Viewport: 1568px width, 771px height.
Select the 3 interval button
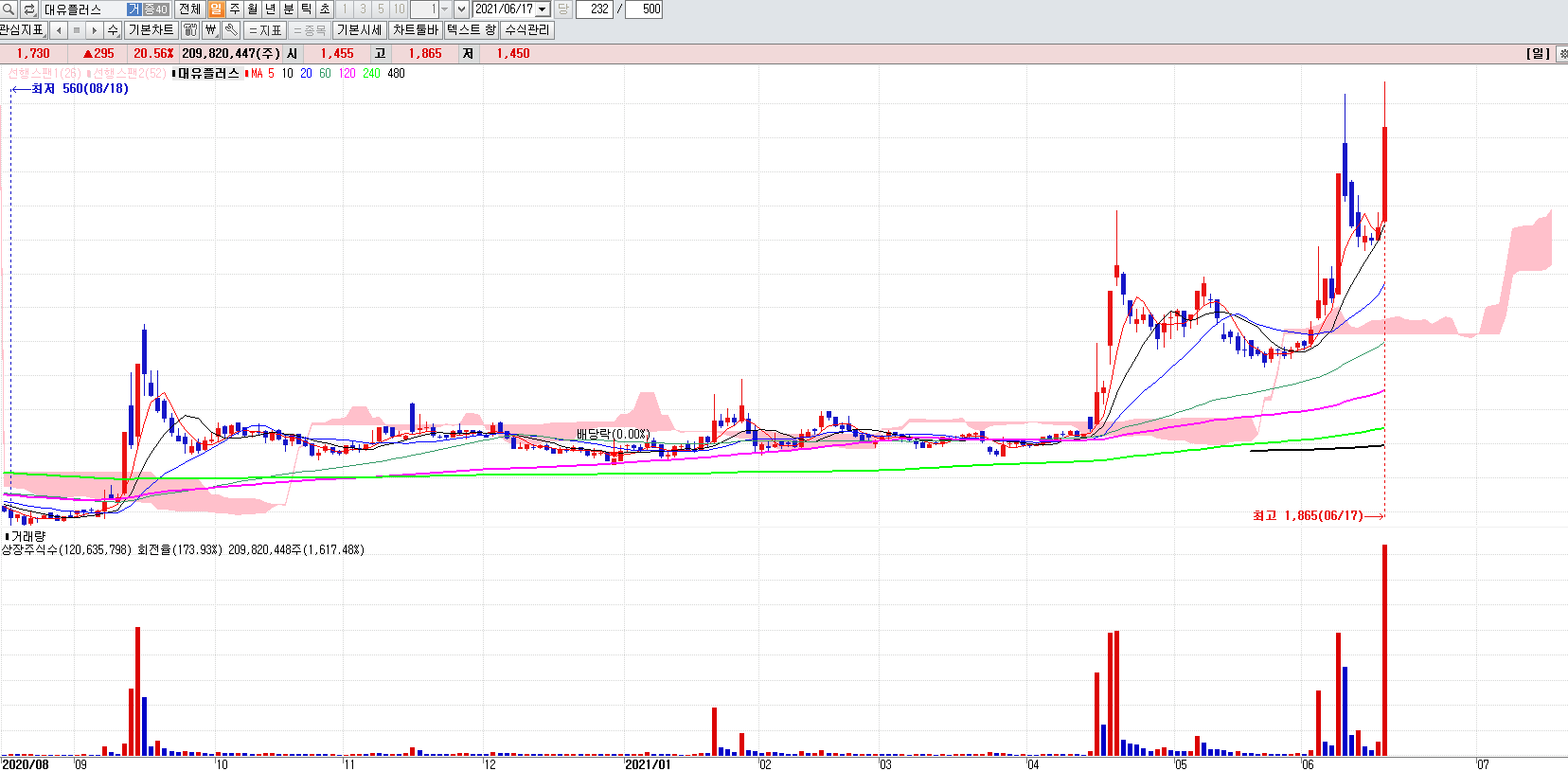tap(363, 9)
